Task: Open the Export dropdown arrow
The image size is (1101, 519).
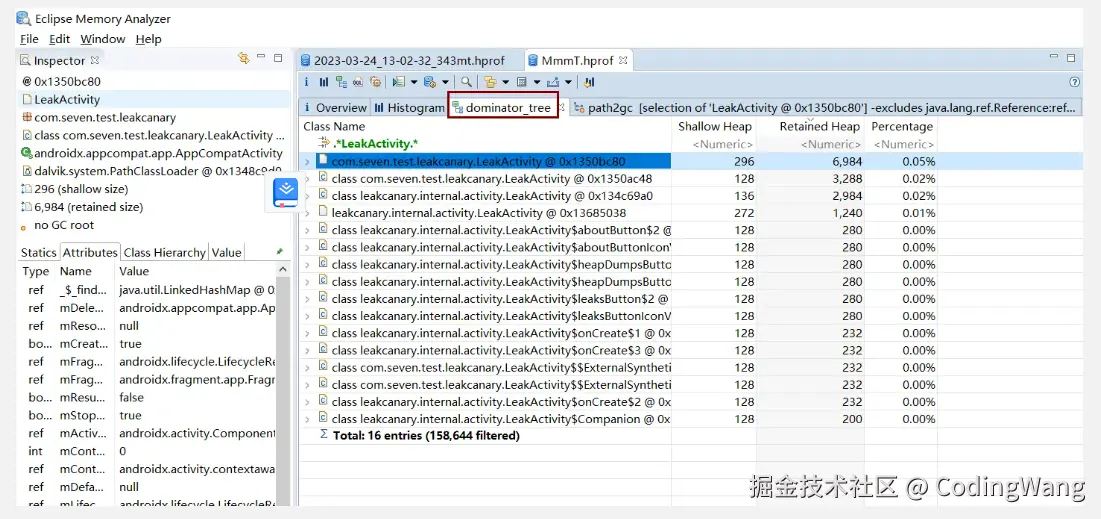Action: click(568, 83)
